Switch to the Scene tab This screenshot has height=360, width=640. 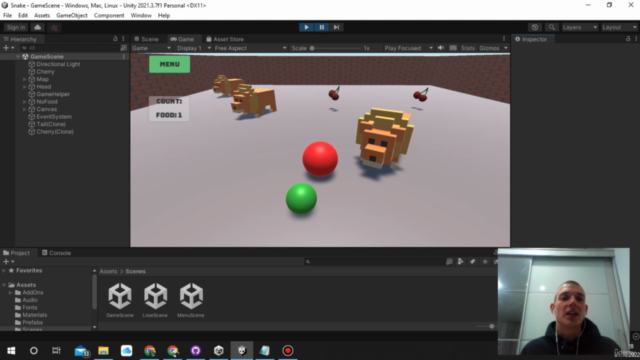point(147,39)
